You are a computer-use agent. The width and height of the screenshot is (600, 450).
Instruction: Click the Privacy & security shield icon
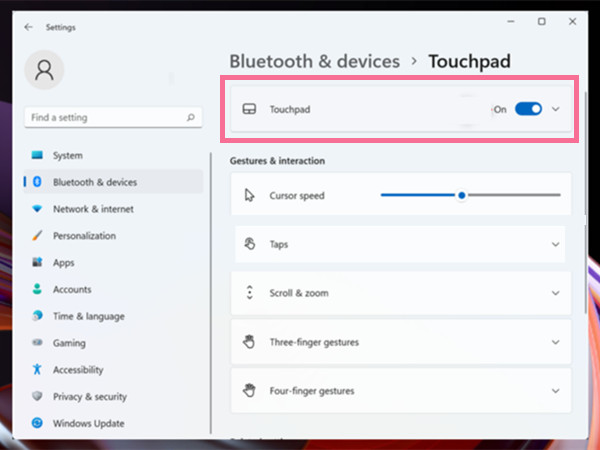[x=37, y=397]
